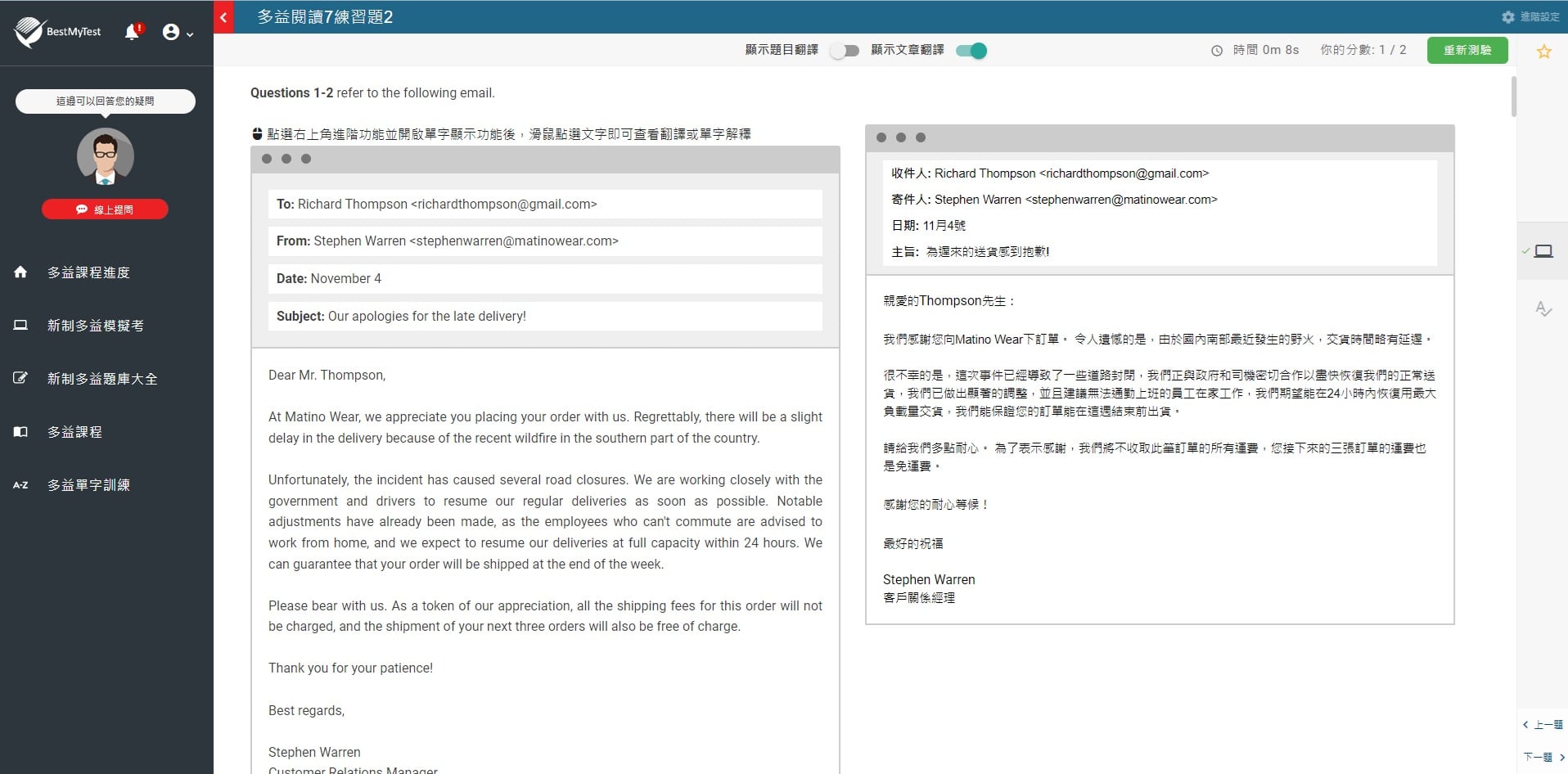Screen dimensions: 1568x774
Task: Click the edit icon beside 新制多益題庫大全
Action: coord(20,378)
